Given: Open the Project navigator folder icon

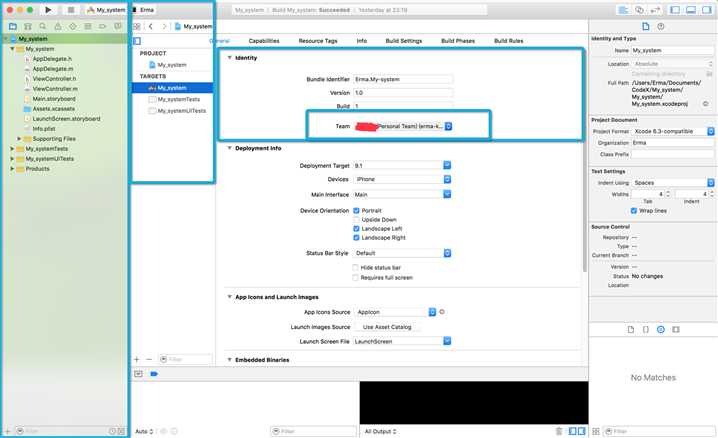Looking at the screenshot, I should pyautogui.click(x=13, y=27).
